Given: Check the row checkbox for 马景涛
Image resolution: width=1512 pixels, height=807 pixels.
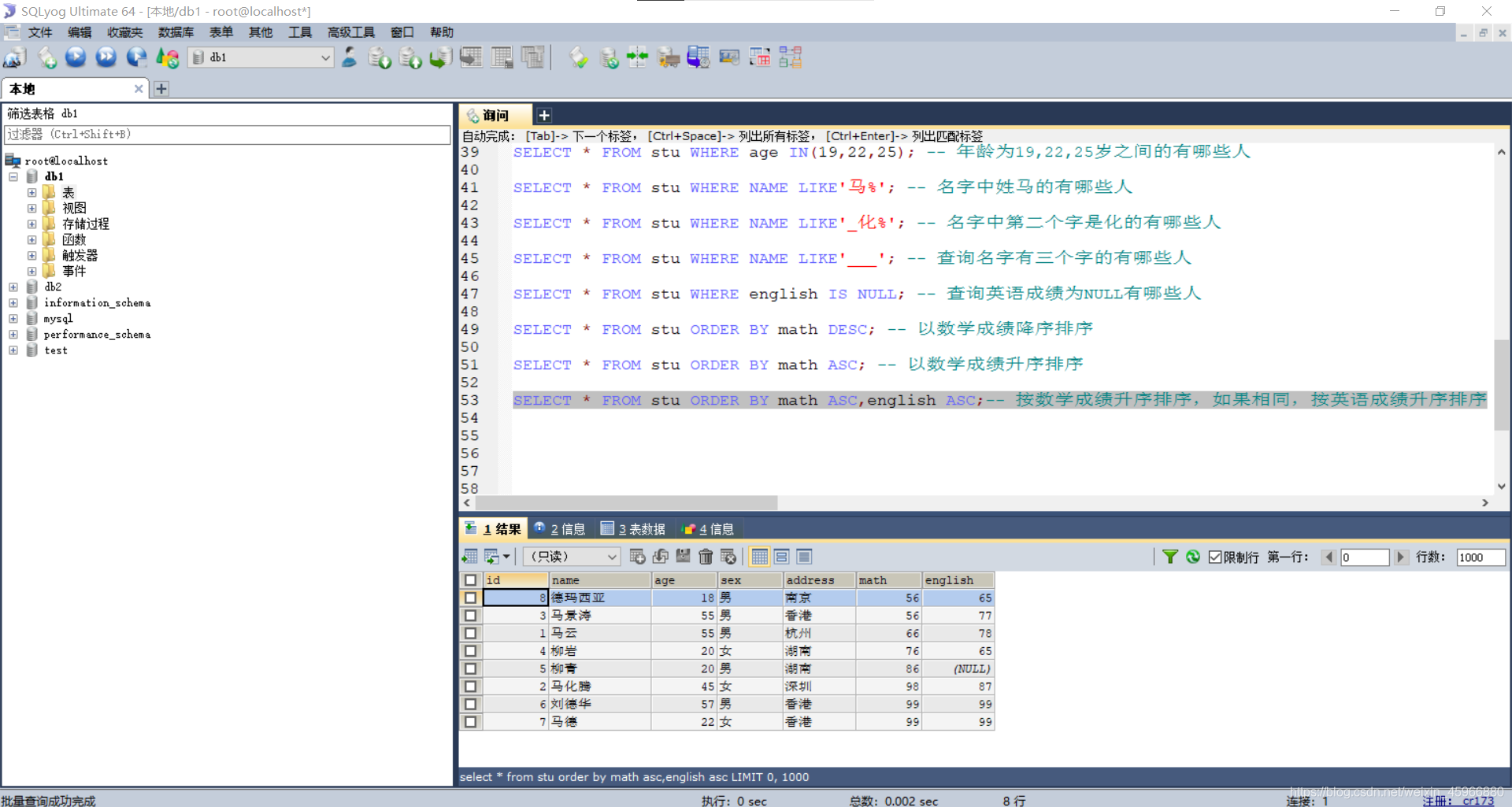Looking at the screenshot, I should pos(470,616).
